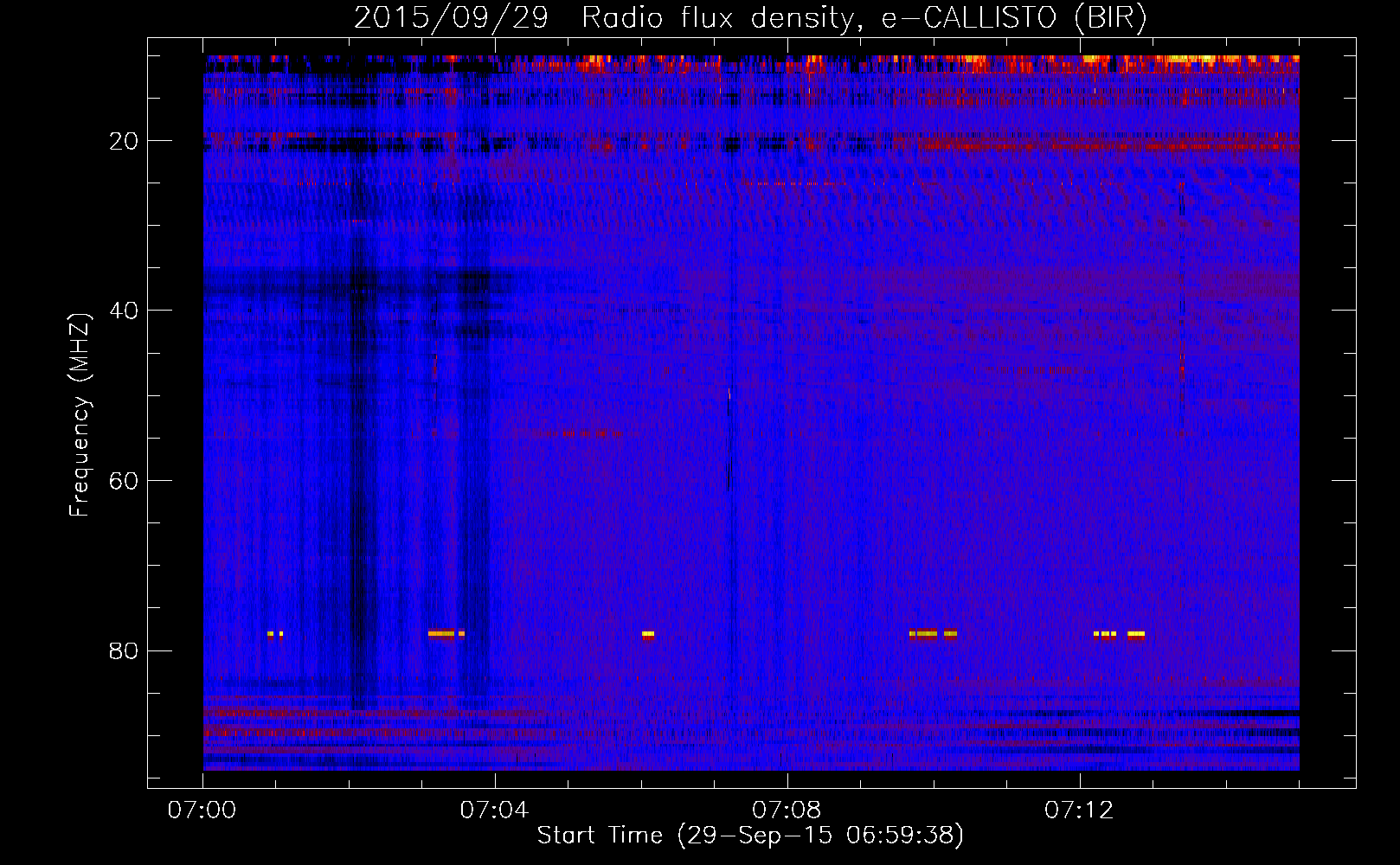The height and width of the screenshot is (865, 1400).
Task: Click the yellow burst near 07:06 at 78 MHz
Action: click(648, 634)
